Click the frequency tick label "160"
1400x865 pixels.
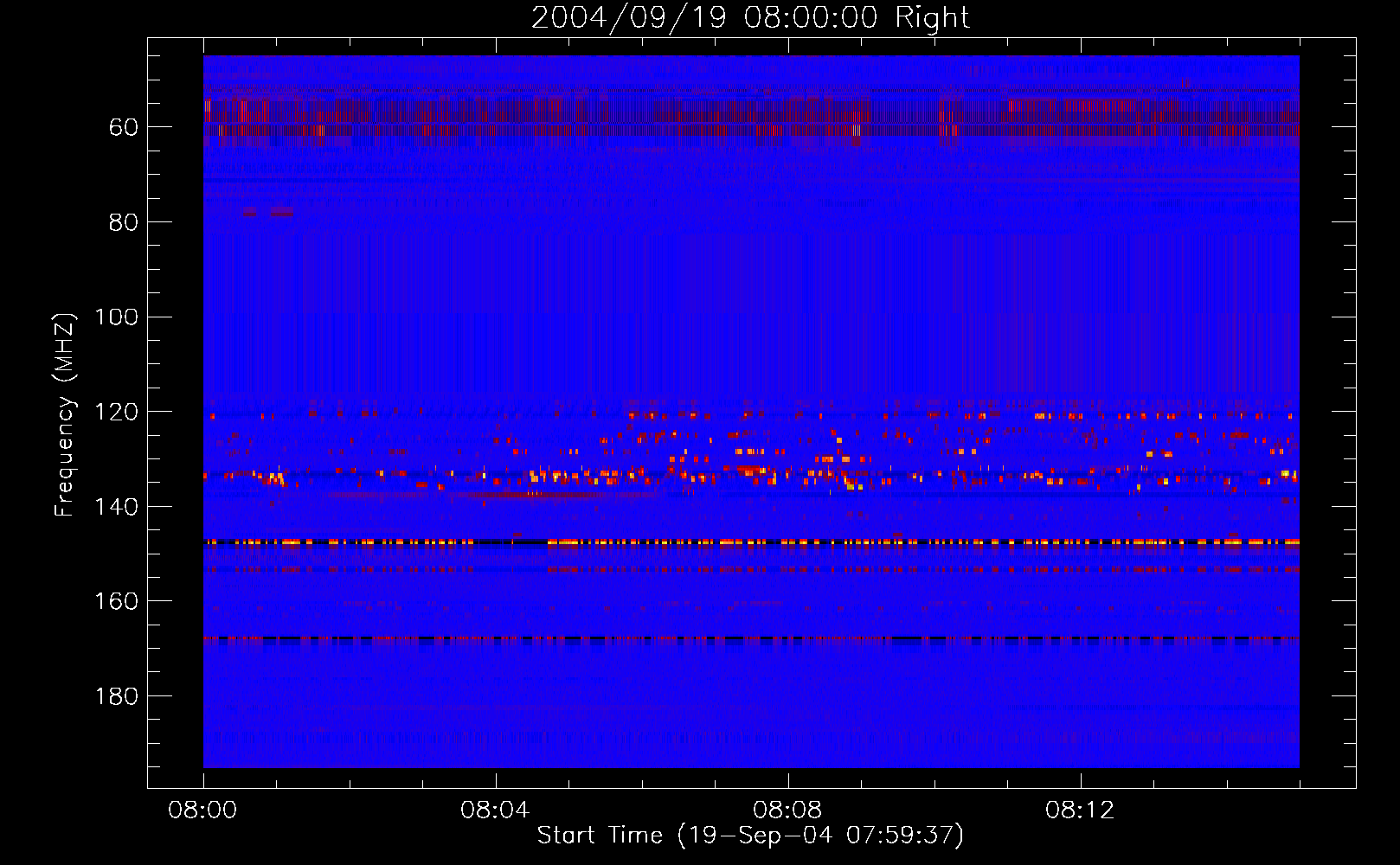pyautogui.click(x=116, y=601)
